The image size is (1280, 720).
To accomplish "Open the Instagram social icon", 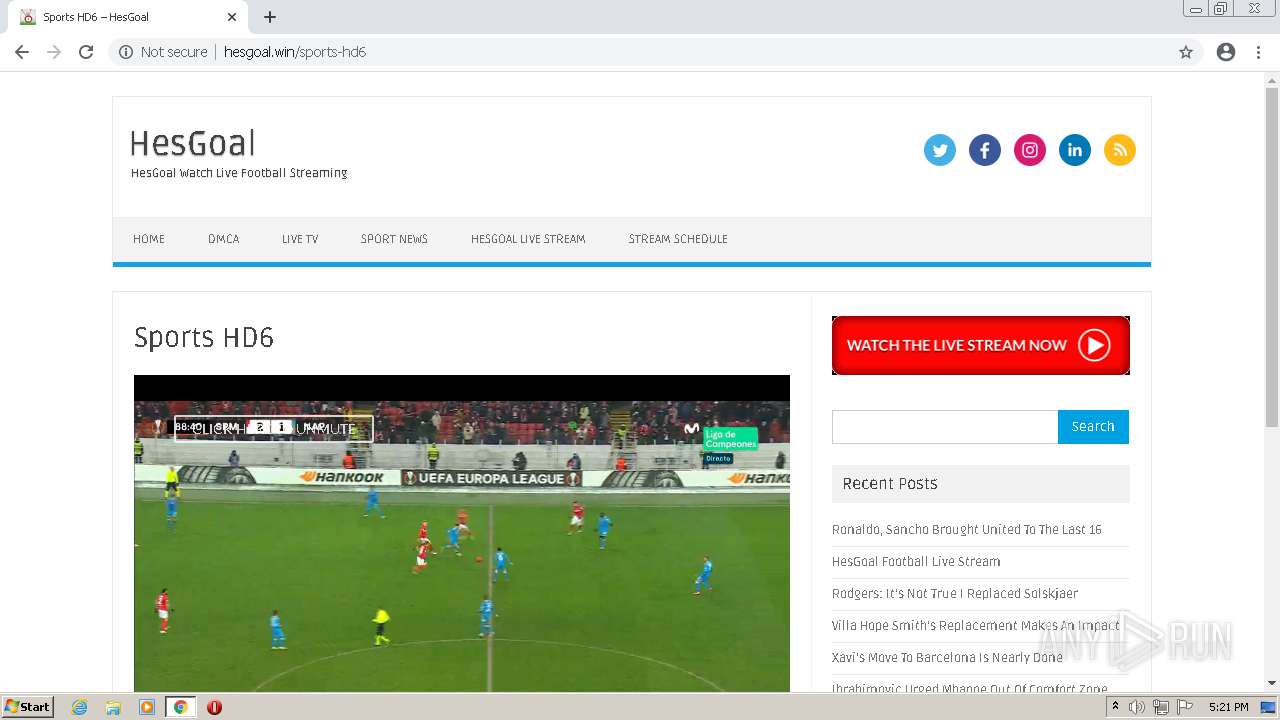I will 1029,150.
